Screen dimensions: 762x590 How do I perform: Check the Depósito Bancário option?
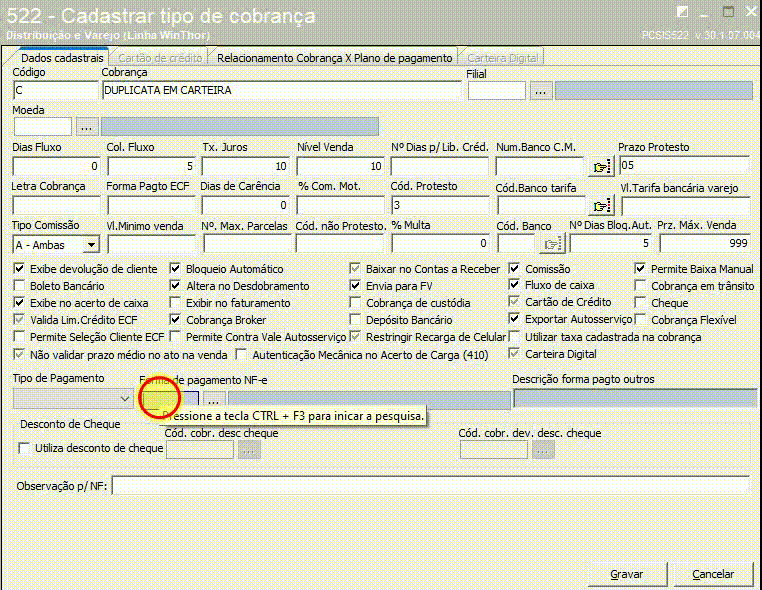(x=355, y=319)
